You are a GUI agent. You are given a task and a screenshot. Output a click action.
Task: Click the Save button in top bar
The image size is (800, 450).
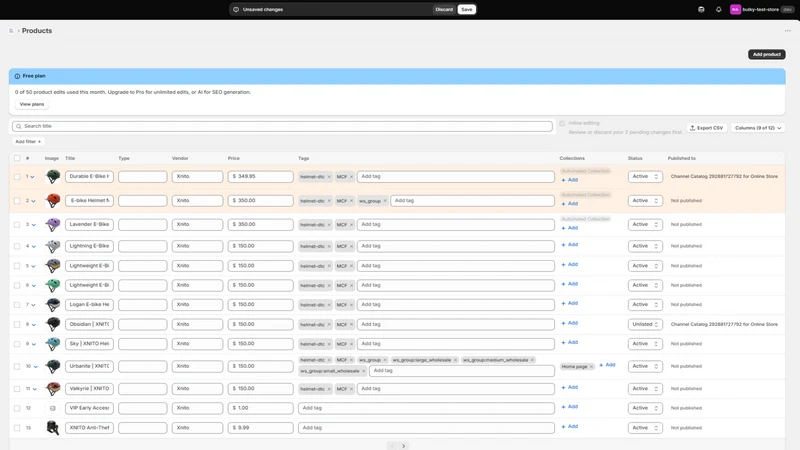pos(466,9)
